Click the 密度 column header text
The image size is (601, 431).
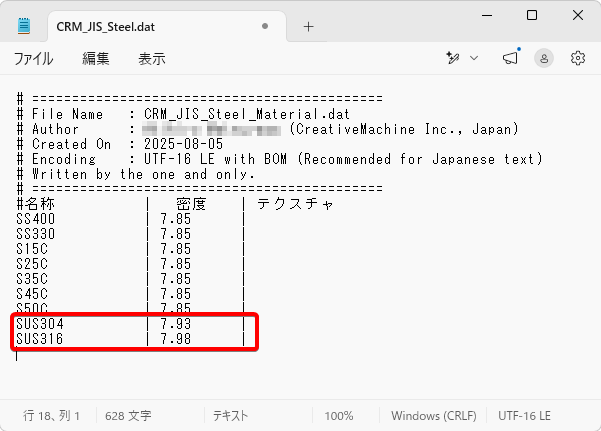(191, 204)
